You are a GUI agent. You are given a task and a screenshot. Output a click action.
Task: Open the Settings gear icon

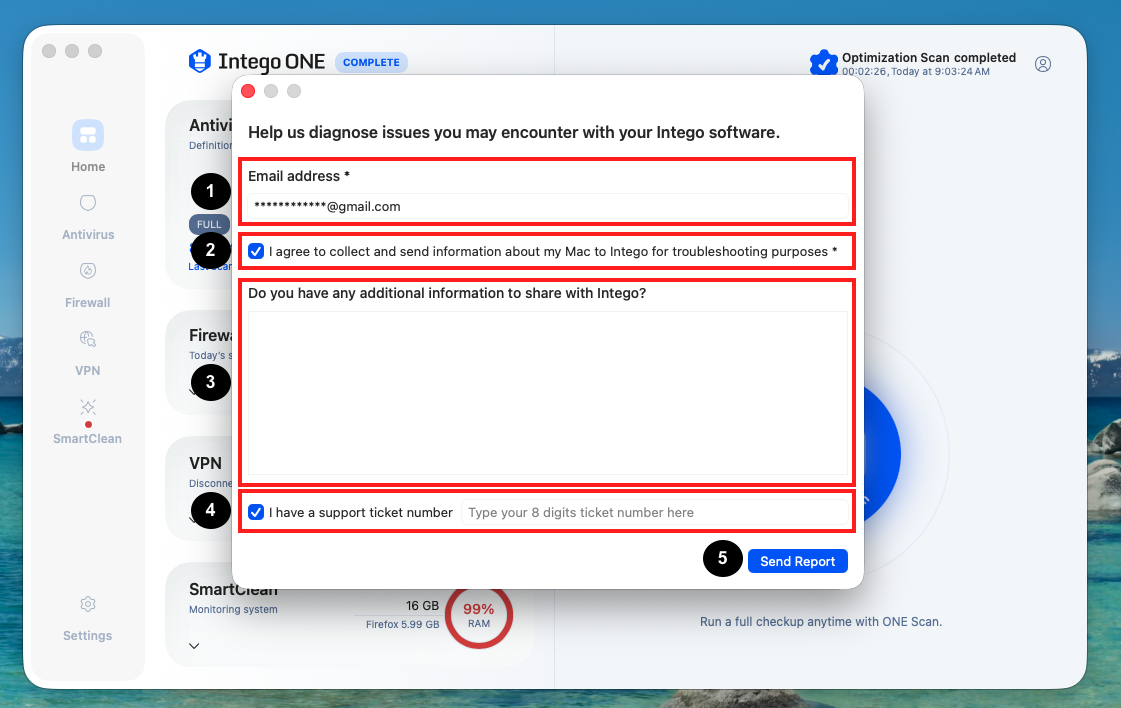[x=88, y=604]
